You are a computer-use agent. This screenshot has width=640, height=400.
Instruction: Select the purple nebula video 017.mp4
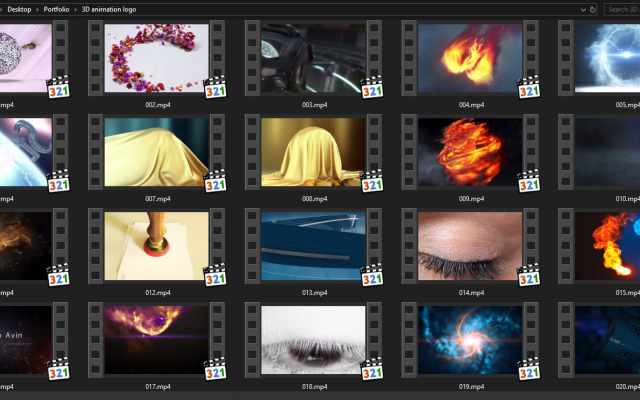[x=157, y=339]
